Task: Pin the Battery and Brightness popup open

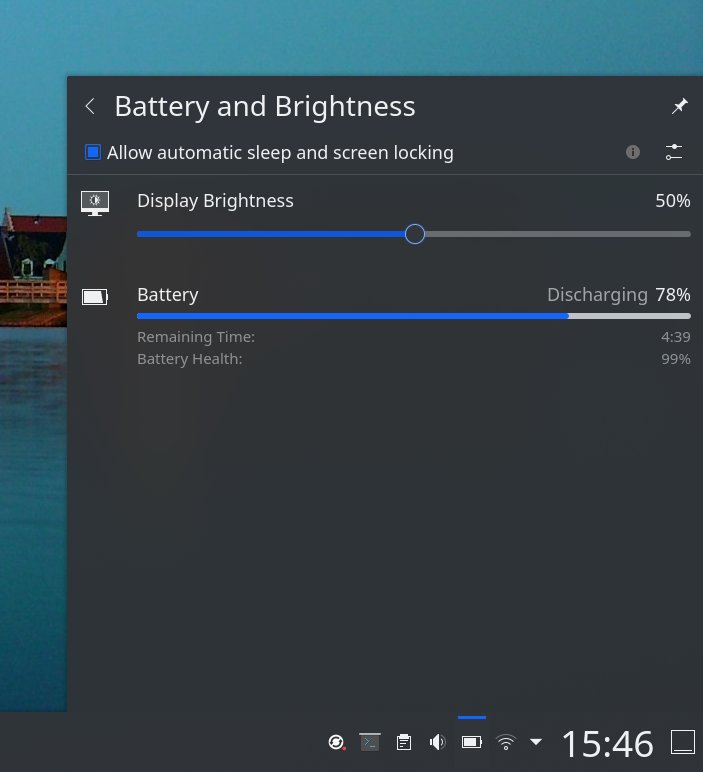Action: coord(679,106)
